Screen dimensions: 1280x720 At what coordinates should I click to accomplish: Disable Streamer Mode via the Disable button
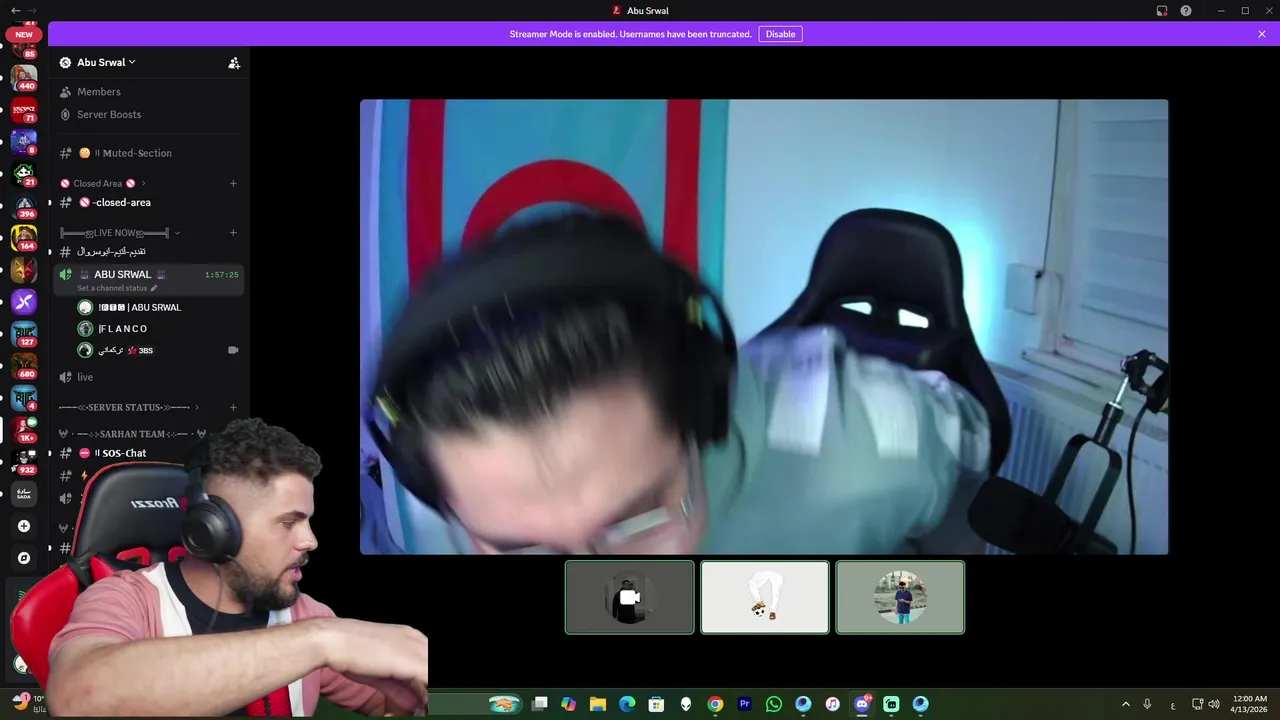780,34
